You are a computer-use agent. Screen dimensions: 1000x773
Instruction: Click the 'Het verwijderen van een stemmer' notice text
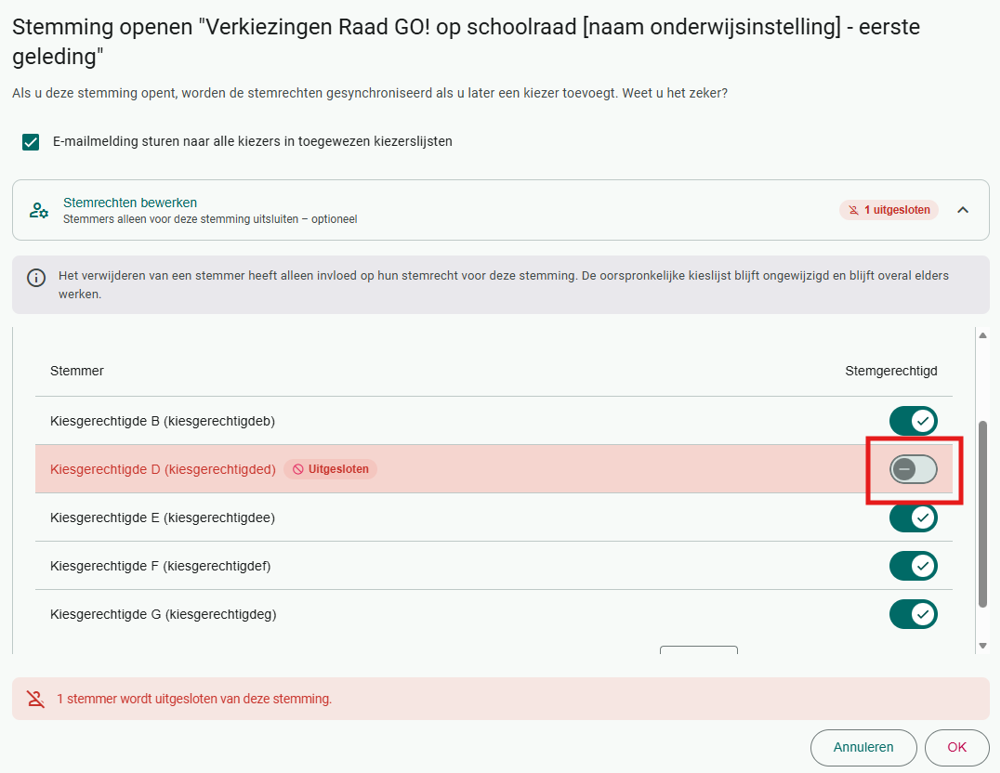(504, 284)
